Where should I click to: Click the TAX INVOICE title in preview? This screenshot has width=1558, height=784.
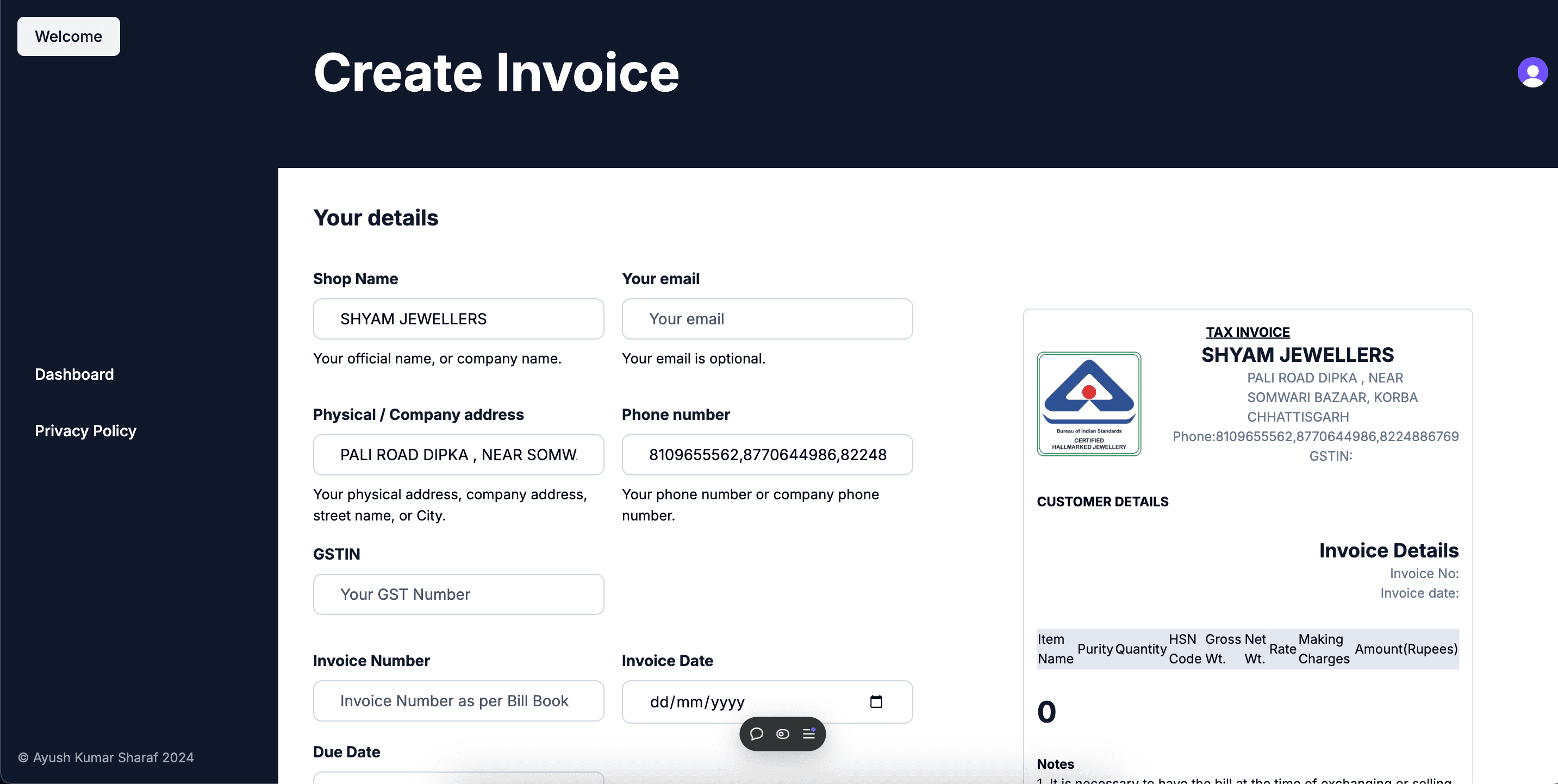[x=1248, y=332]
